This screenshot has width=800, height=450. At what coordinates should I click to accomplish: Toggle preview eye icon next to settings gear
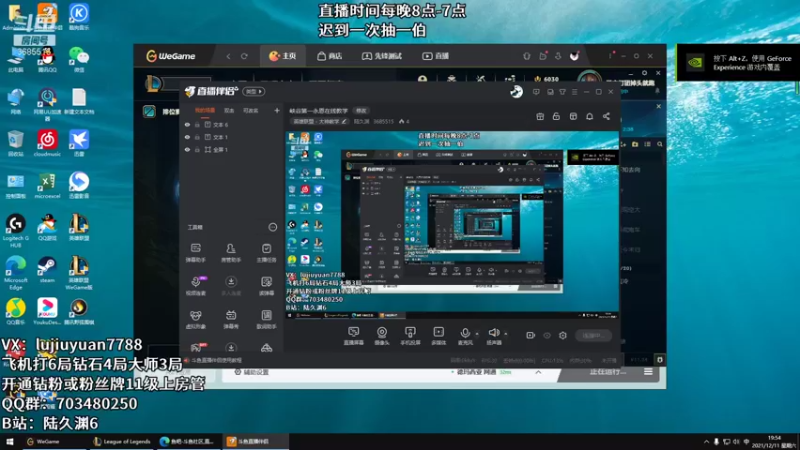547,335
